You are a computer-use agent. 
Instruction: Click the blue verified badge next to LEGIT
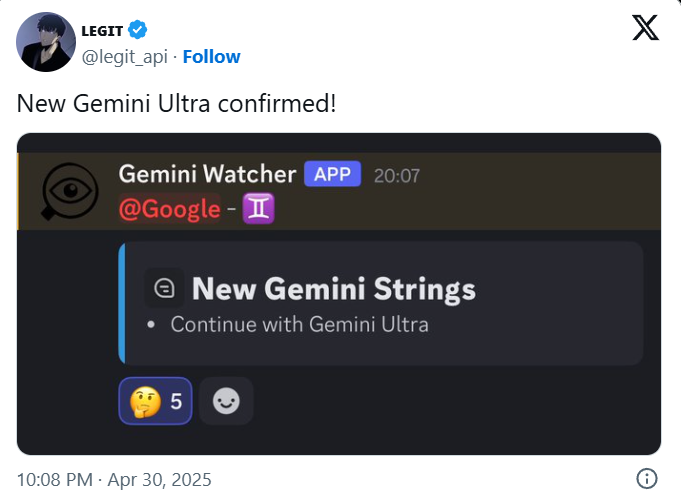click(138, 30)
